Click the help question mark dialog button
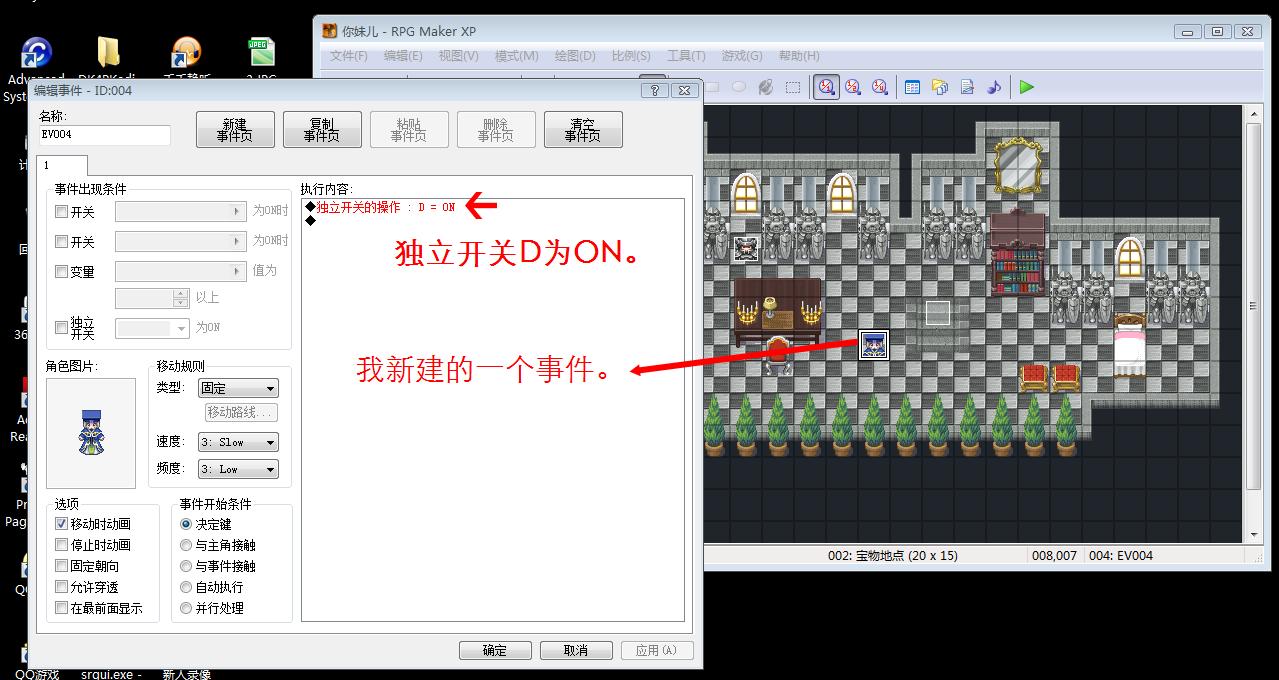This screenshot has height=680, width=1279. click(x=654, y=90)
